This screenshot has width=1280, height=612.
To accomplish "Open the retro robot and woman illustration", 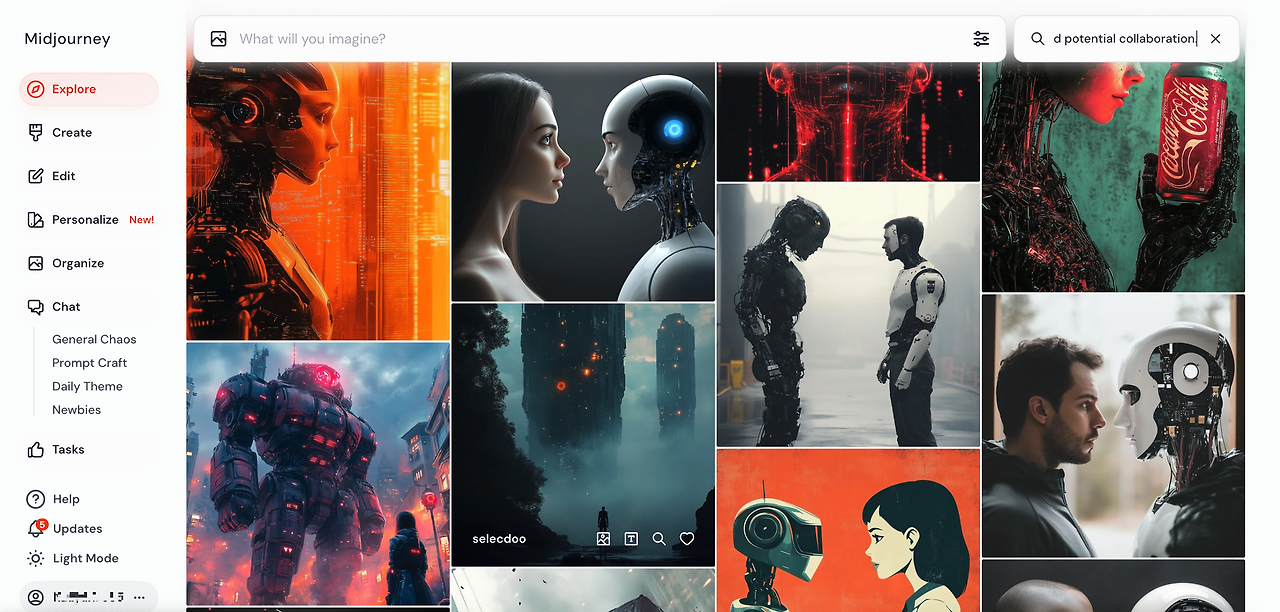I will 848,530.
